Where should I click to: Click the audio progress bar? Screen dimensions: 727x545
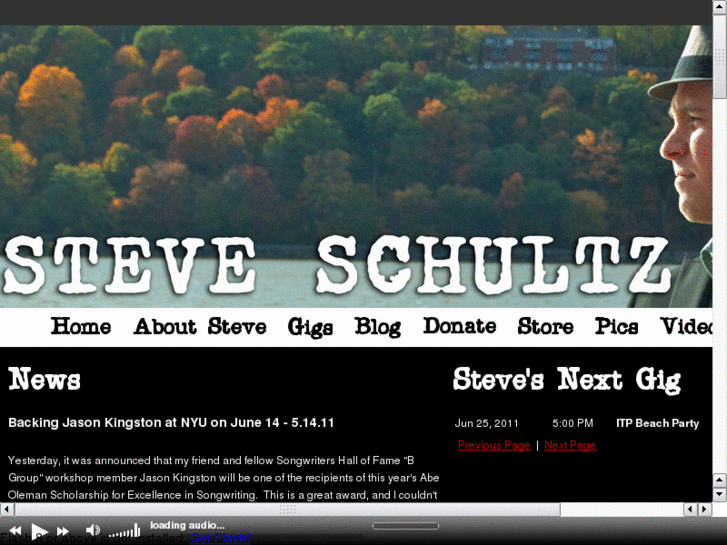click(405, 526)
